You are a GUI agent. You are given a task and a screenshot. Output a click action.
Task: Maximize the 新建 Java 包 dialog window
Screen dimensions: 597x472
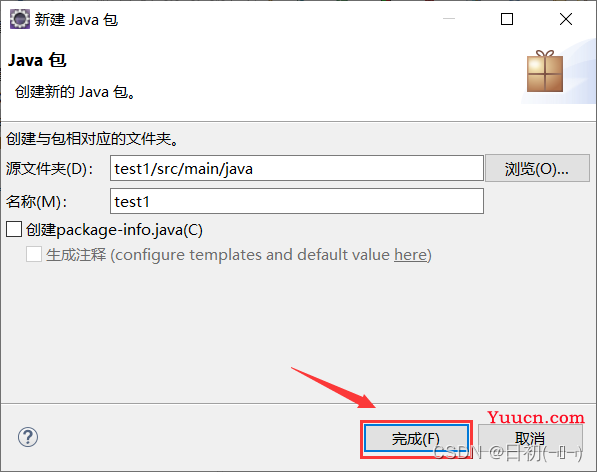pyautogui.click(x=507, y=19)
